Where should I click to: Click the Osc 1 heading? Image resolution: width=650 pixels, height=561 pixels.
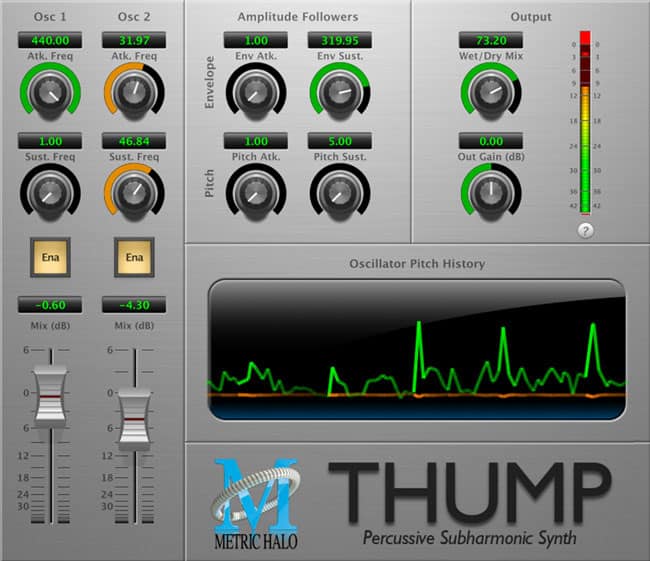pyautogui.click(x=50, y=17)
